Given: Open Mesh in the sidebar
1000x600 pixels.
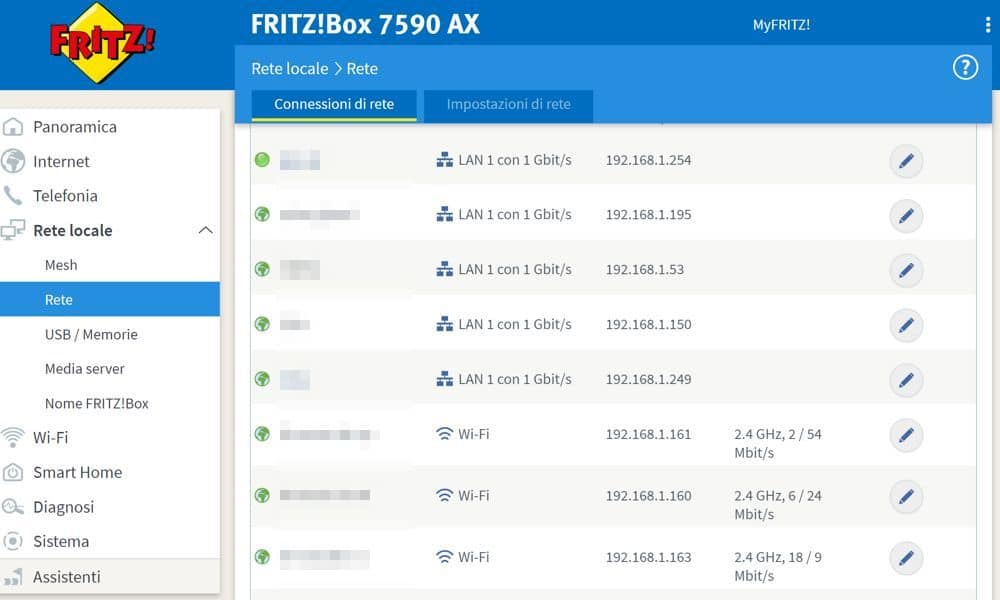Looking at the screenshot, I should (61, 265).
